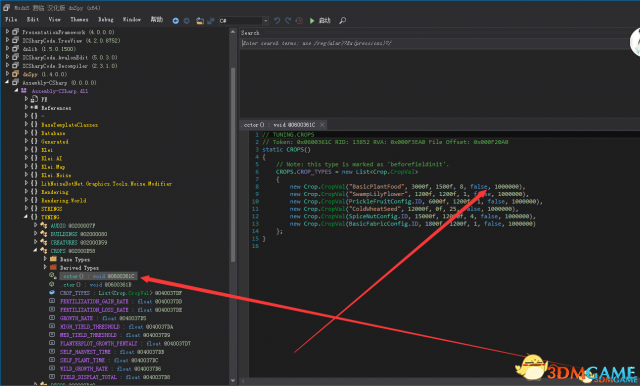Close the .cctor() code tab

click(322, 125)
